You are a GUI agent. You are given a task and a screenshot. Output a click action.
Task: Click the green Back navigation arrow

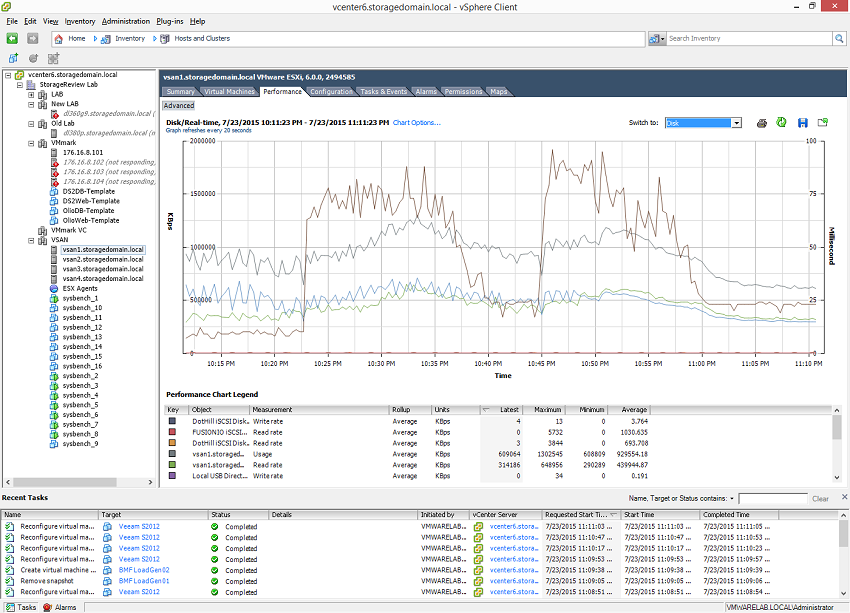(x=12, y=38)
